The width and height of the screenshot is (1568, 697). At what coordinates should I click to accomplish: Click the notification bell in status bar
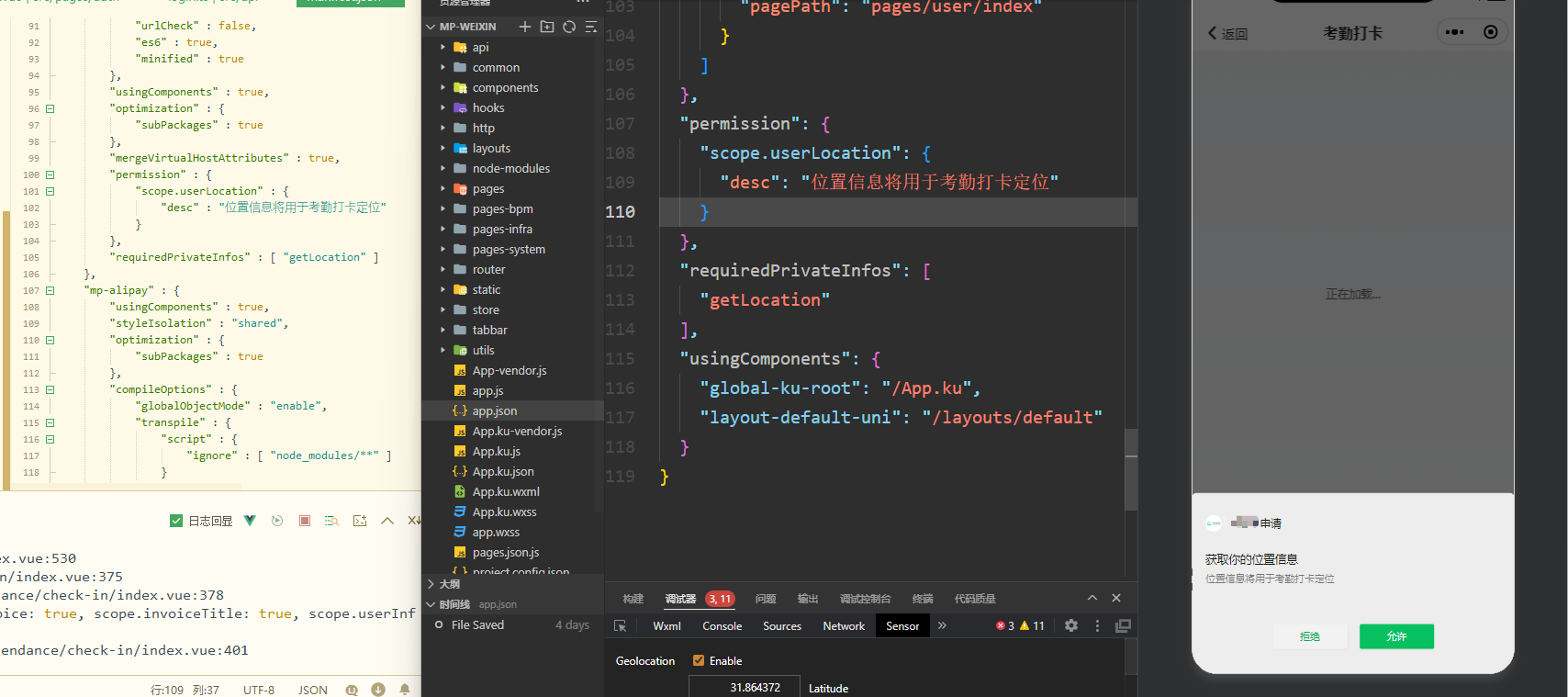(x=405, y=690)
